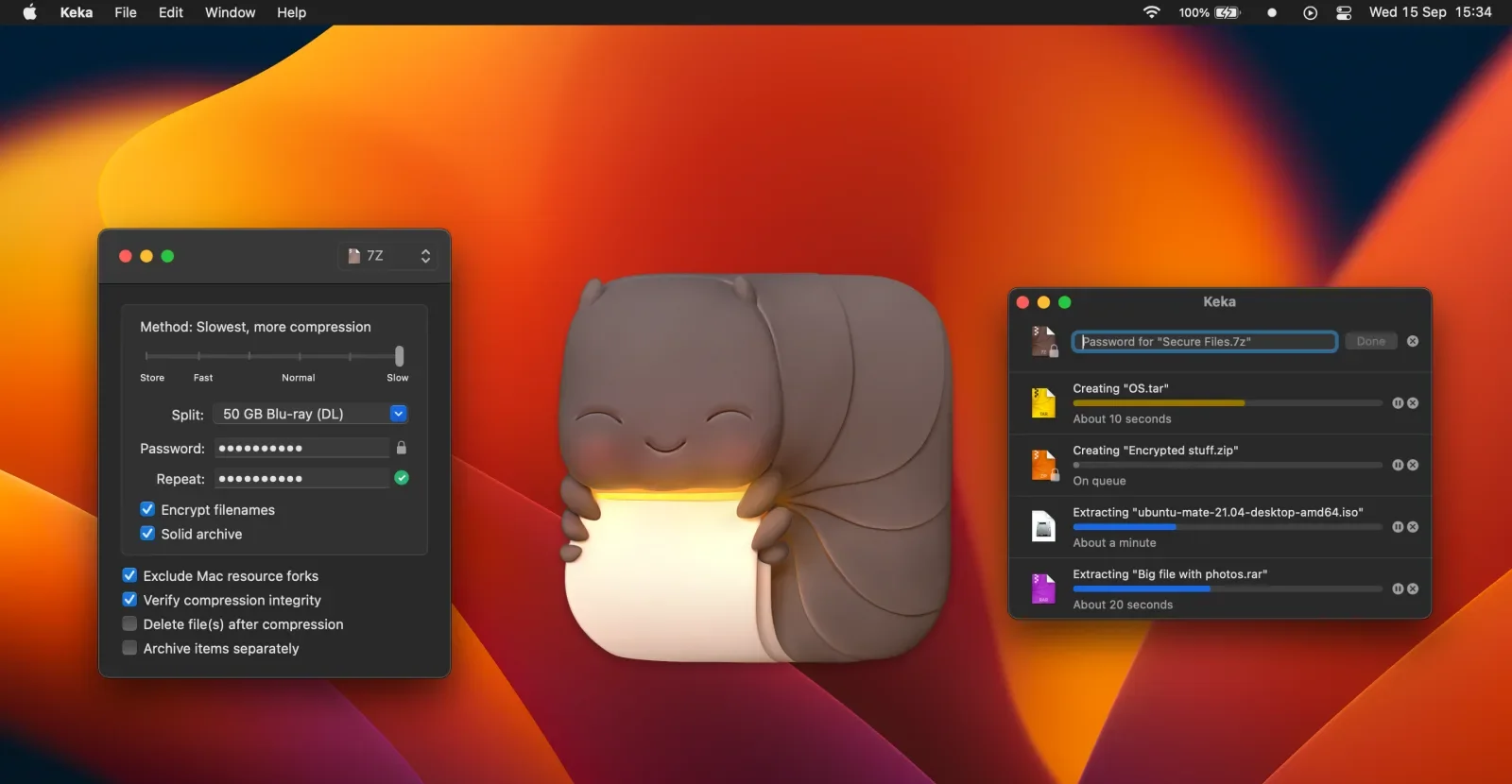This screenshot has width=1512, height=784.
Task: Click the Creating "OS.tar" title text
Action: click(1121, 388)
